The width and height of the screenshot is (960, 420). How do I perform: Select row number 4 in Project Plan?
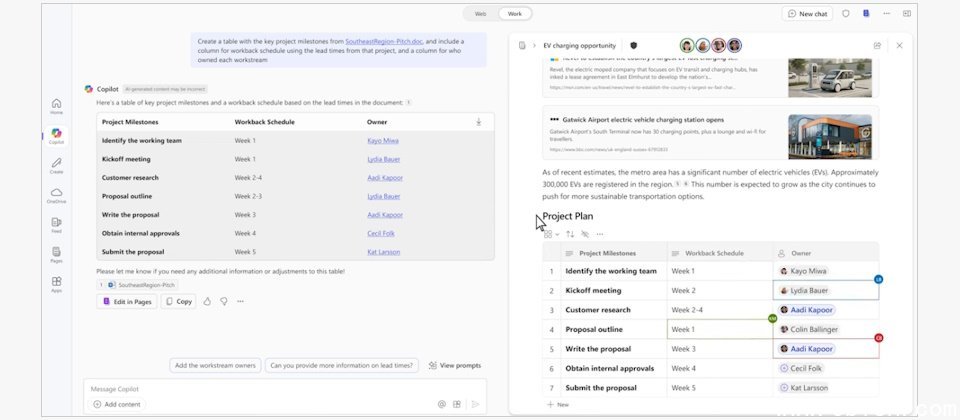552,329
